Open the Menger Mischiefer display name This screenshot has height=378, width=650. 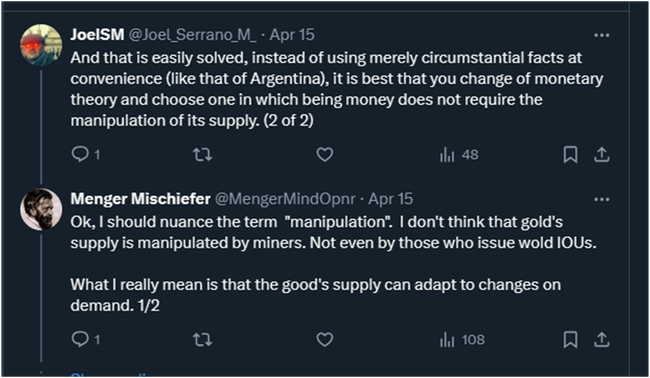point(141,199)
